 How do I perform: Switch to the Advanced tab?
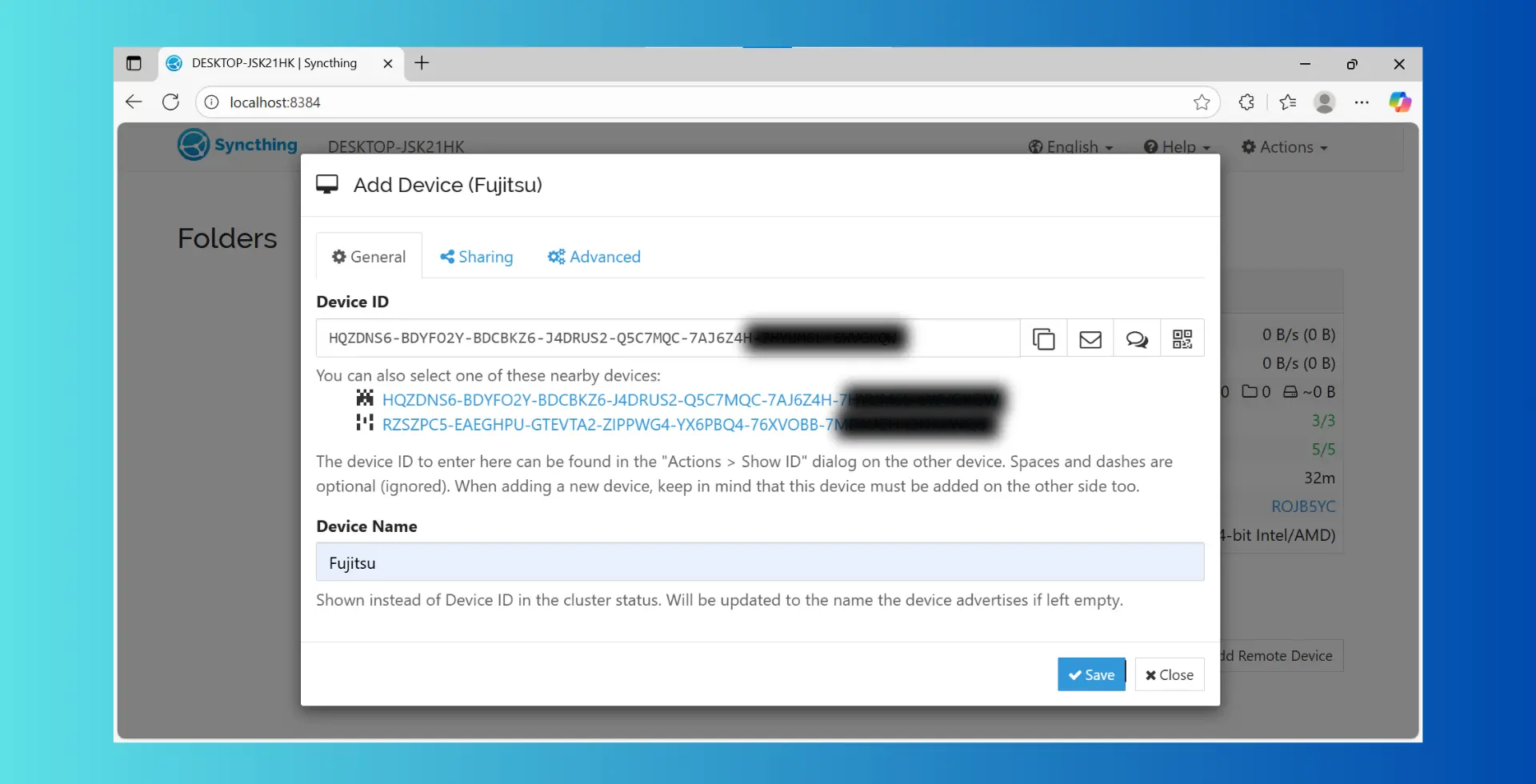594,257
